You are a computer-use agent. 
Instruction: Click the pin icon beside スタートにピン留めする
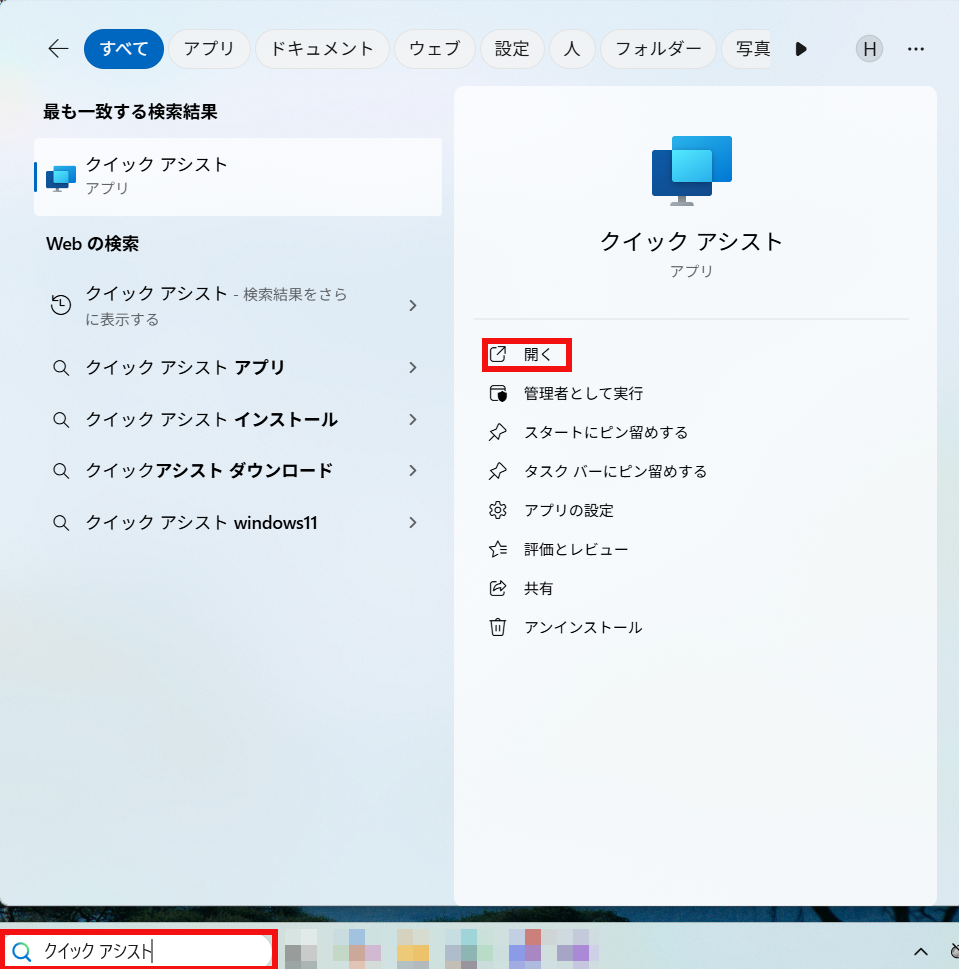point(498,432)
